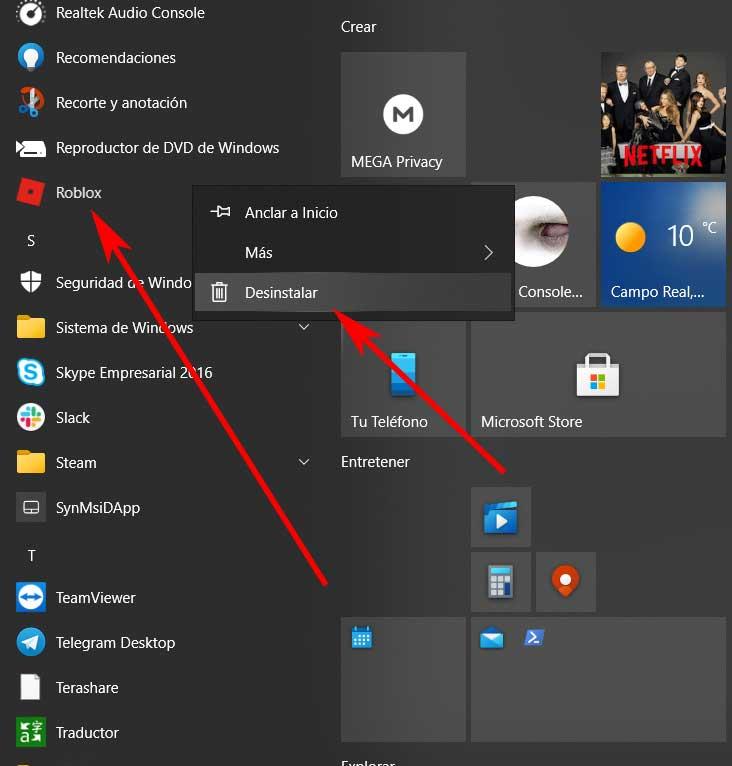Click the Telegram Desktop label

(x=115, y=642)
